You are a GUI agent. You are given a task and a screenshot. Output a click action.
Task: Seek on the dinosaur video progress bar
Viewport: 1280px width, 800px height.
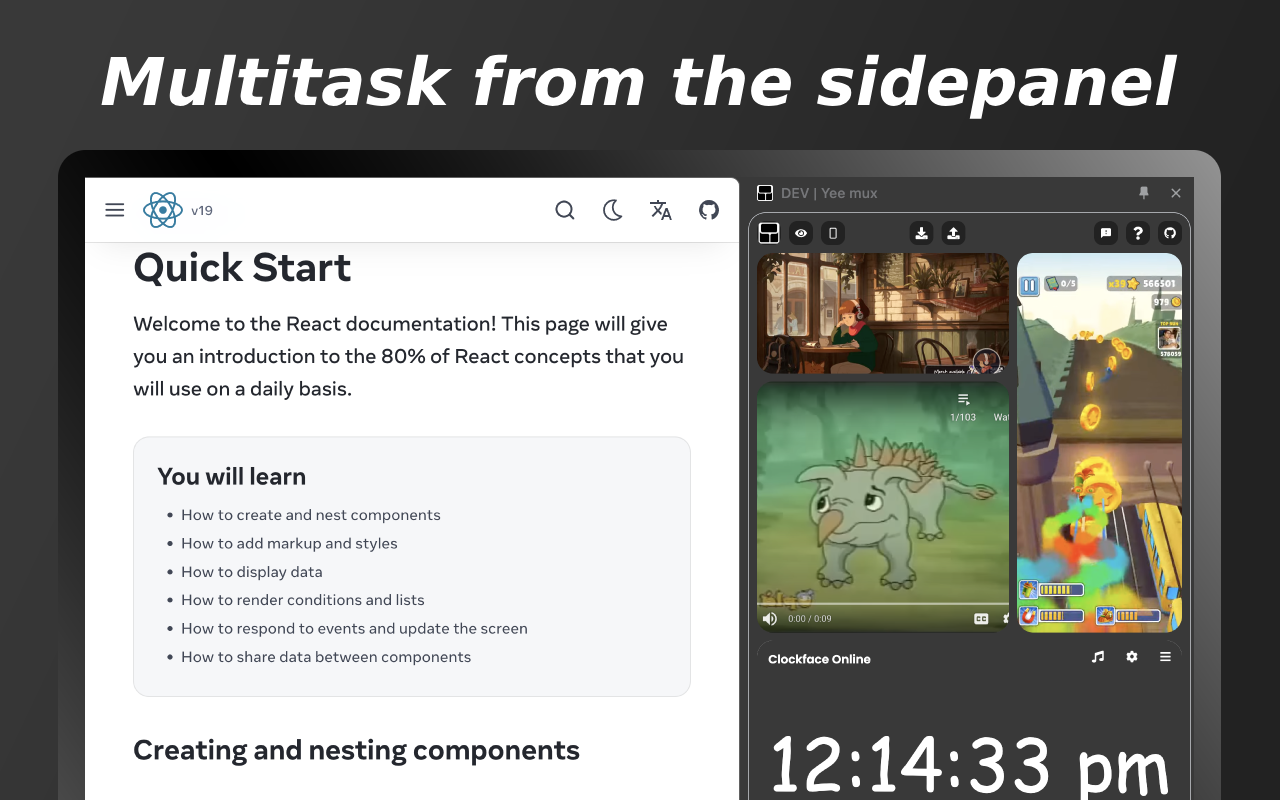point(883,604)
